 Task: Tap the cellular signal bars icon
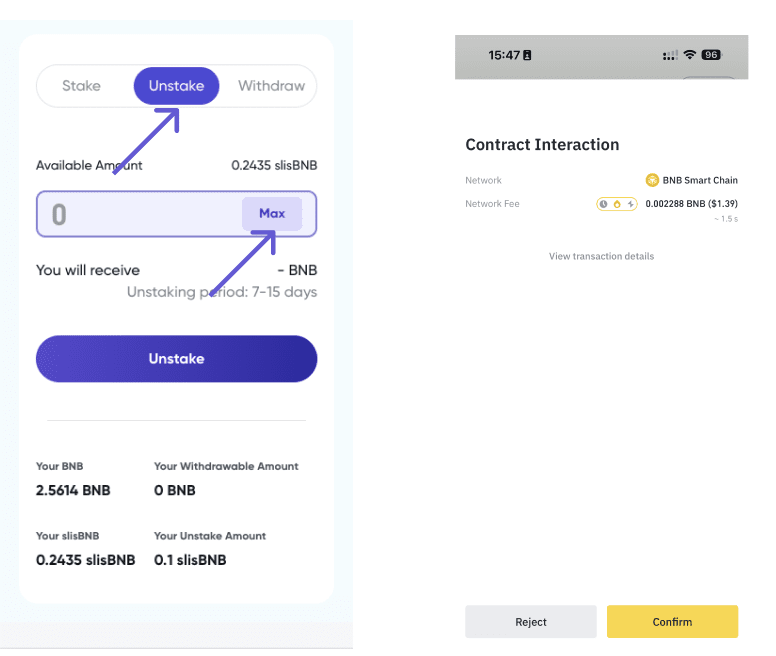[x=670, y=55]
